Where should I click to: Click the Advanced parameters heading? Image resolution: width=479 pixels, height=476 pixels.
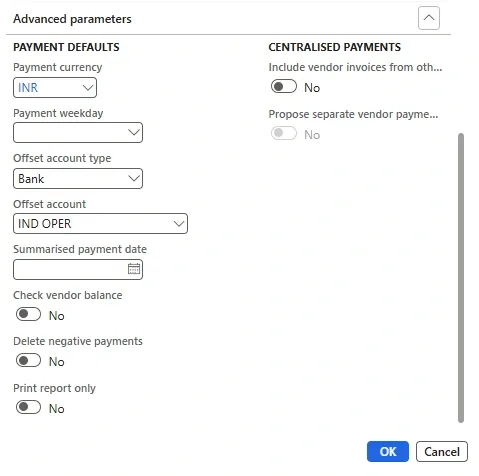72,19
